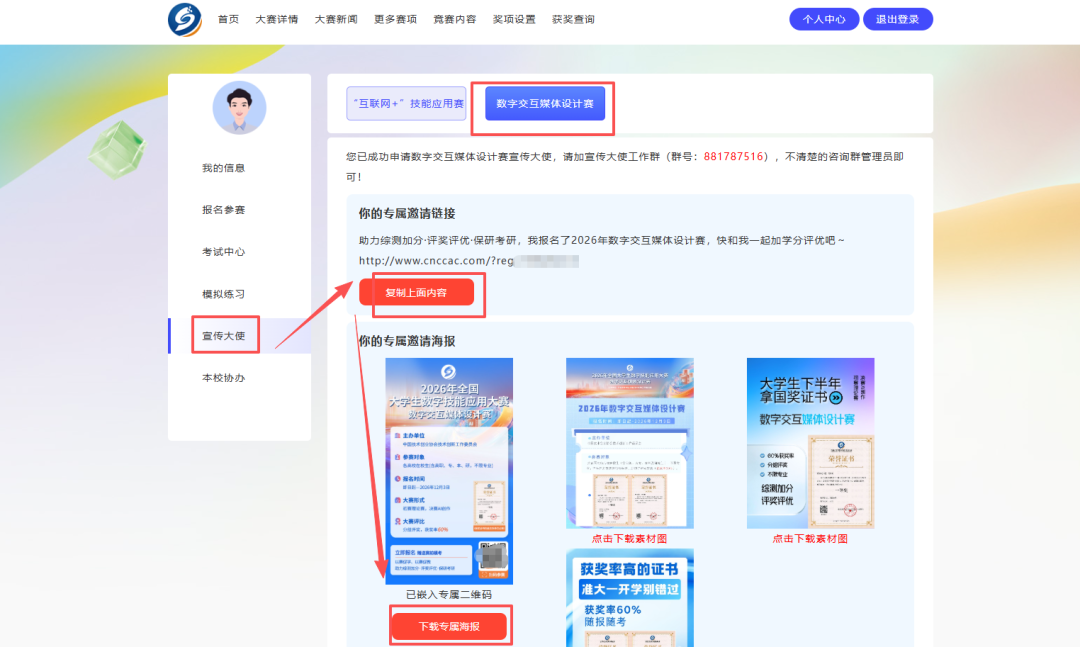The width and height of the screenshot is (1080, 647).
Task: Open the 更多赛项 navigation item
Action: coord(395,19)
